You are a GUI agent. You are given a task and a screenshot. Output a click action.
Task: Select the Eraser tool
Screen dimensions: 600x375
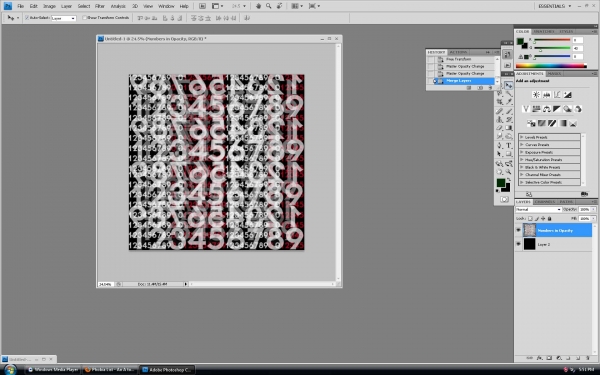pos(500,128)
